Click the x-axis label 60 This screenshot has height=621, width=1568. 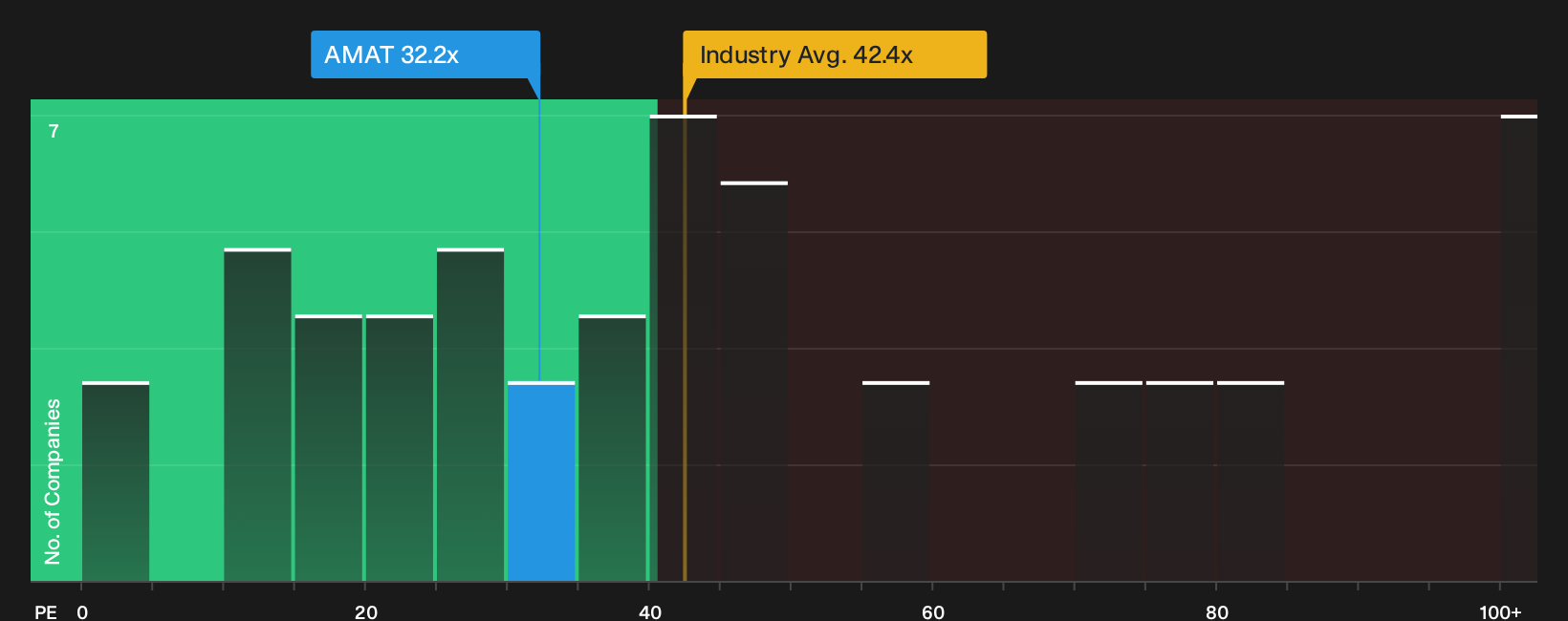933,612
